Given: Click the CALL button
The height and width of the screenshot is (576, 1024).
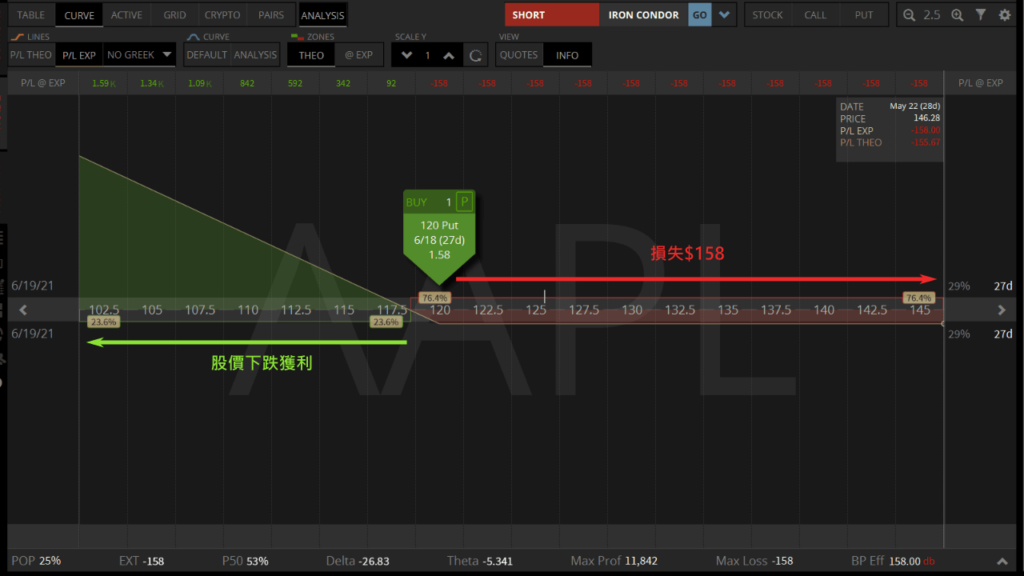Looking at the screenshot, I should click(814, 15).
